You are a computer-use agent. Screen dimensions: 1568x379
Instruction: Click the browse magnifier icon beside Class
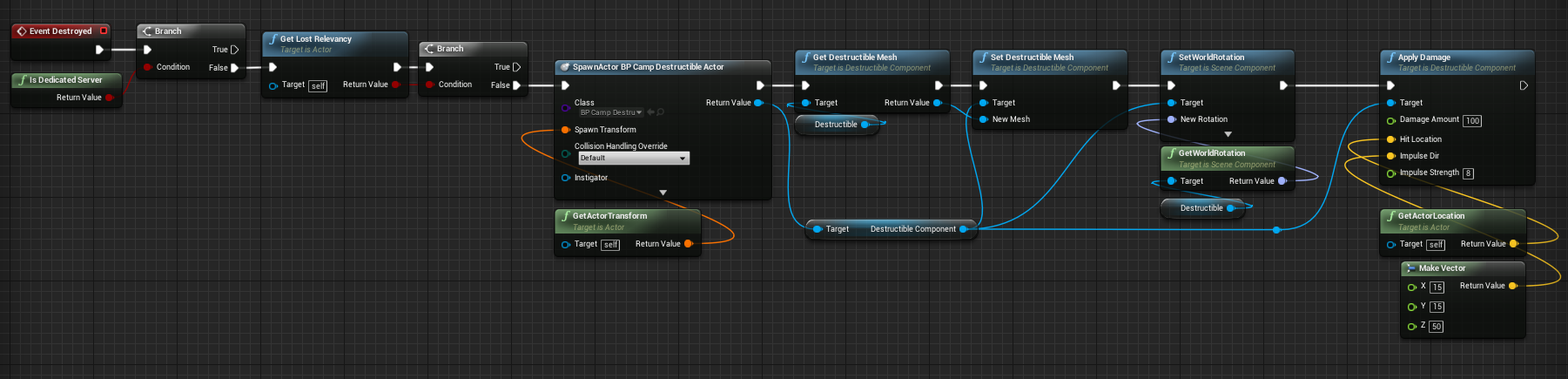[661, 112]
